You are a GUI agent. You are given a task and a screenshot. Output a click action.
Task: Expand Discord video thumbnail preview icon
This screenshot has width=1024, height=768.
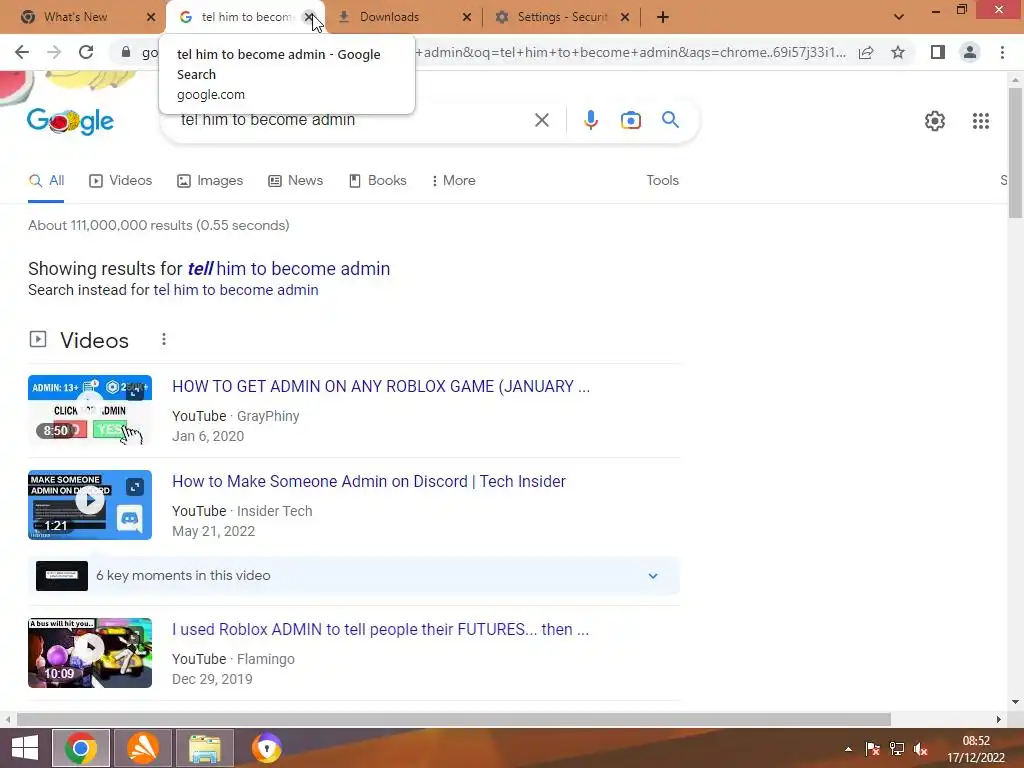135,487
